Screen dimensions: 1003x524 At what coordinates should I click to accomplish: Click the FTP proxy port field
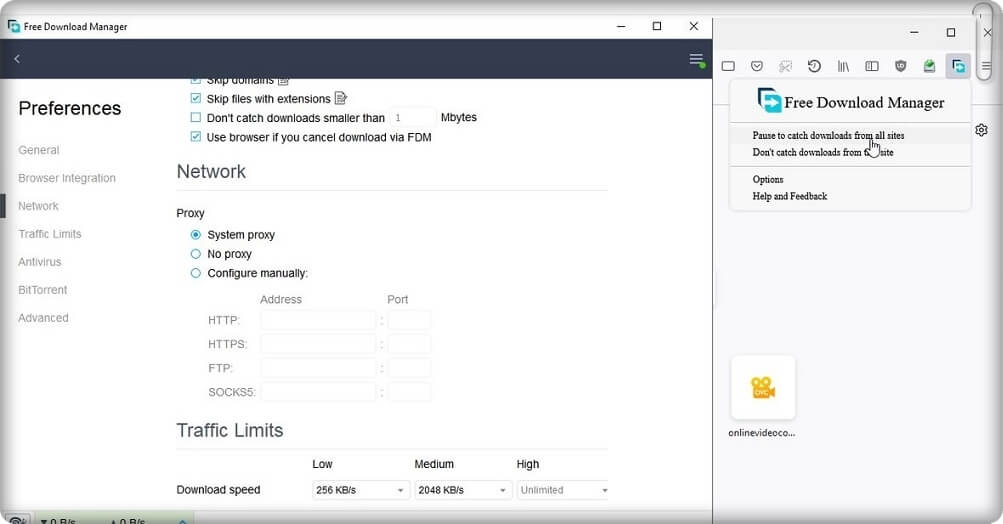pos(409,368)
